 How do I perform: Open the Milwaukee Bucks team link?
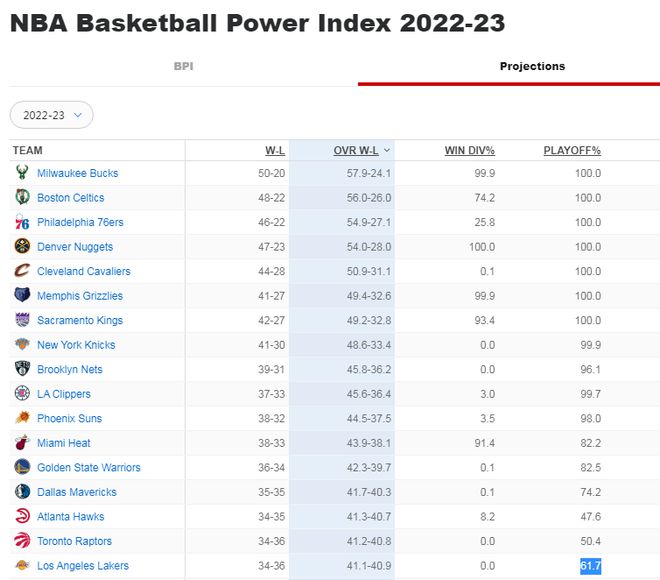coord(77,173)
